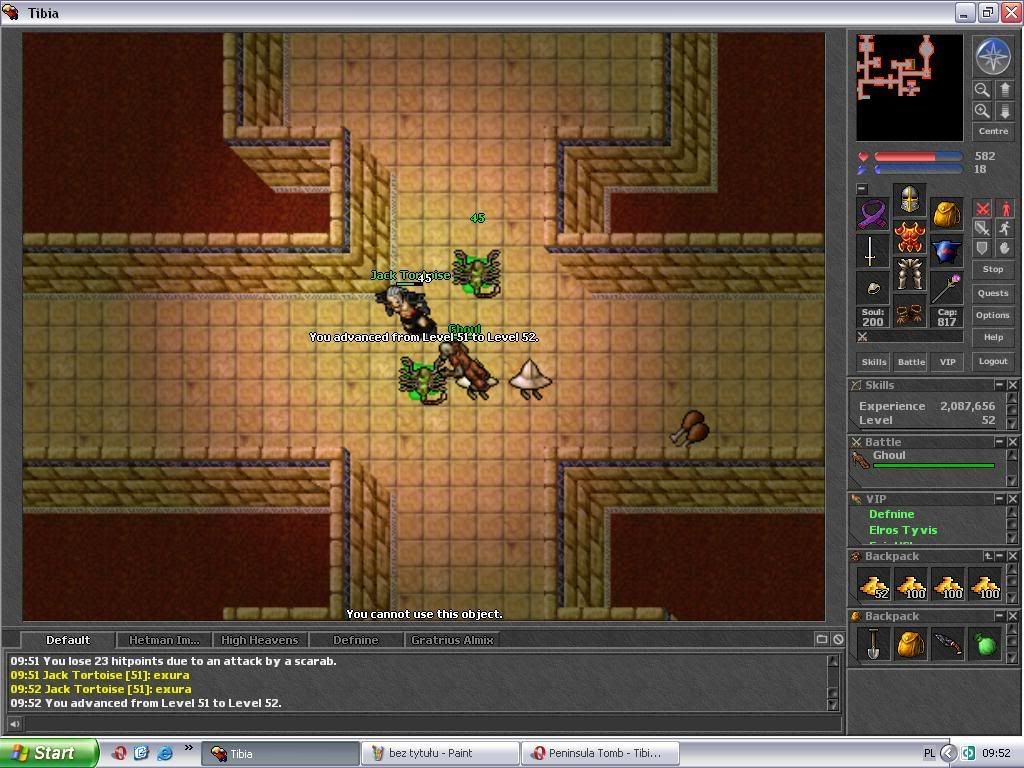This screenshot has height=768, width=1024.
Task: Click the Logout button
Action: tap(993, 361)
